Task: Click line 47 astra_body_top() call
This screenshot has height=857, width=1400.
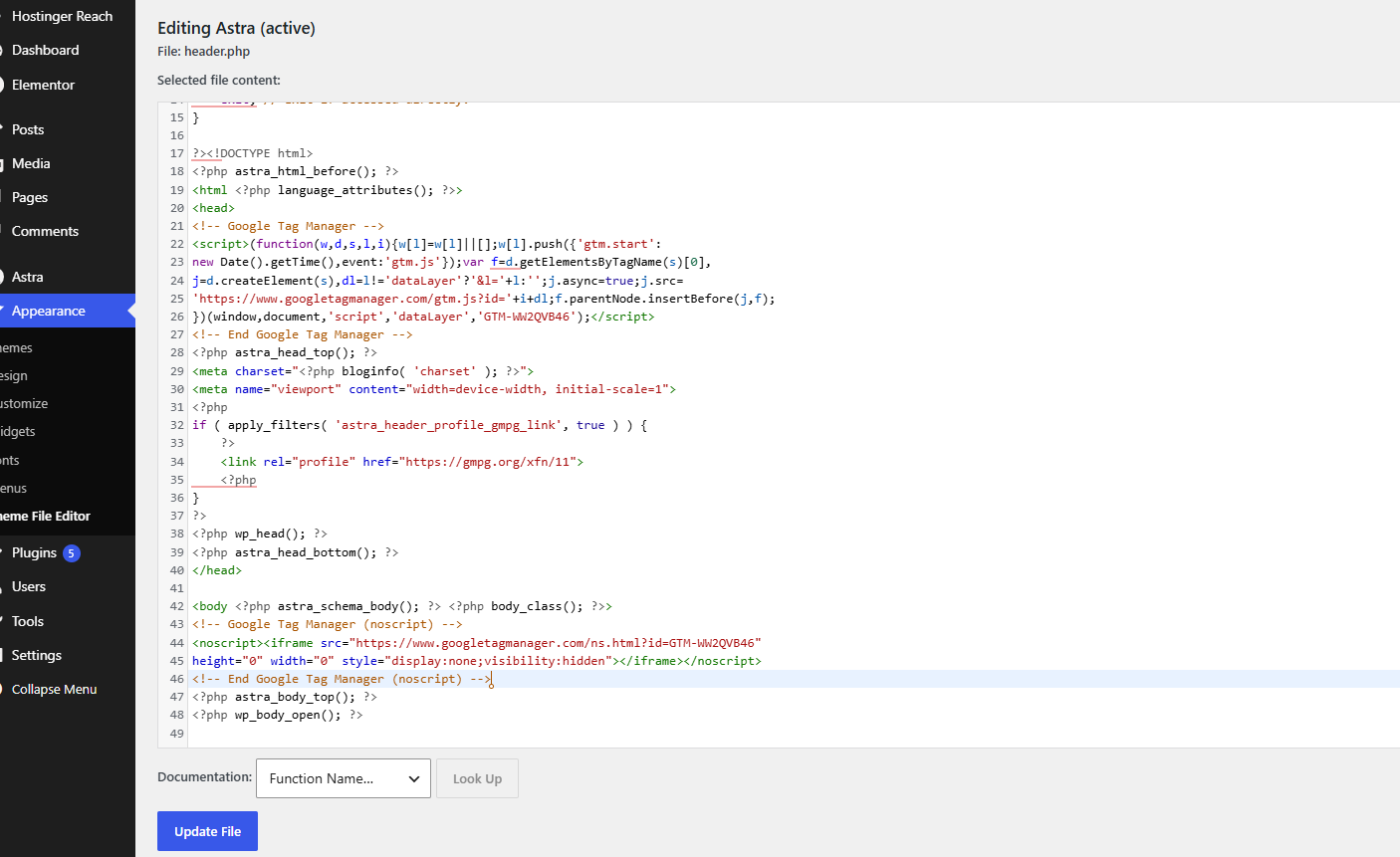Action: pyautogui.click(x=285, y=697)
